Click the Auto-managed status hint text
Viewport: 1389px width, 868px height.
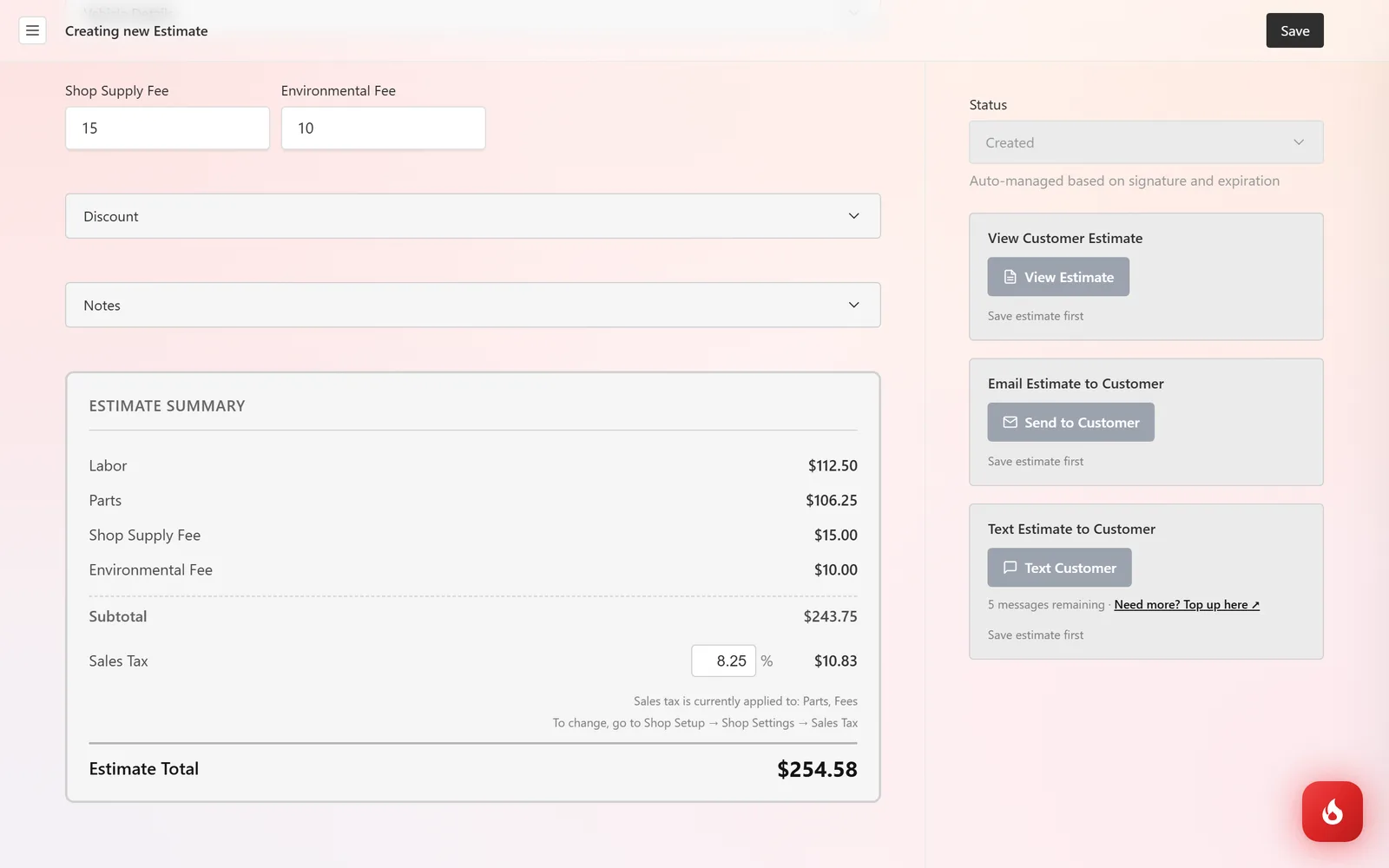coord(1124,181)
